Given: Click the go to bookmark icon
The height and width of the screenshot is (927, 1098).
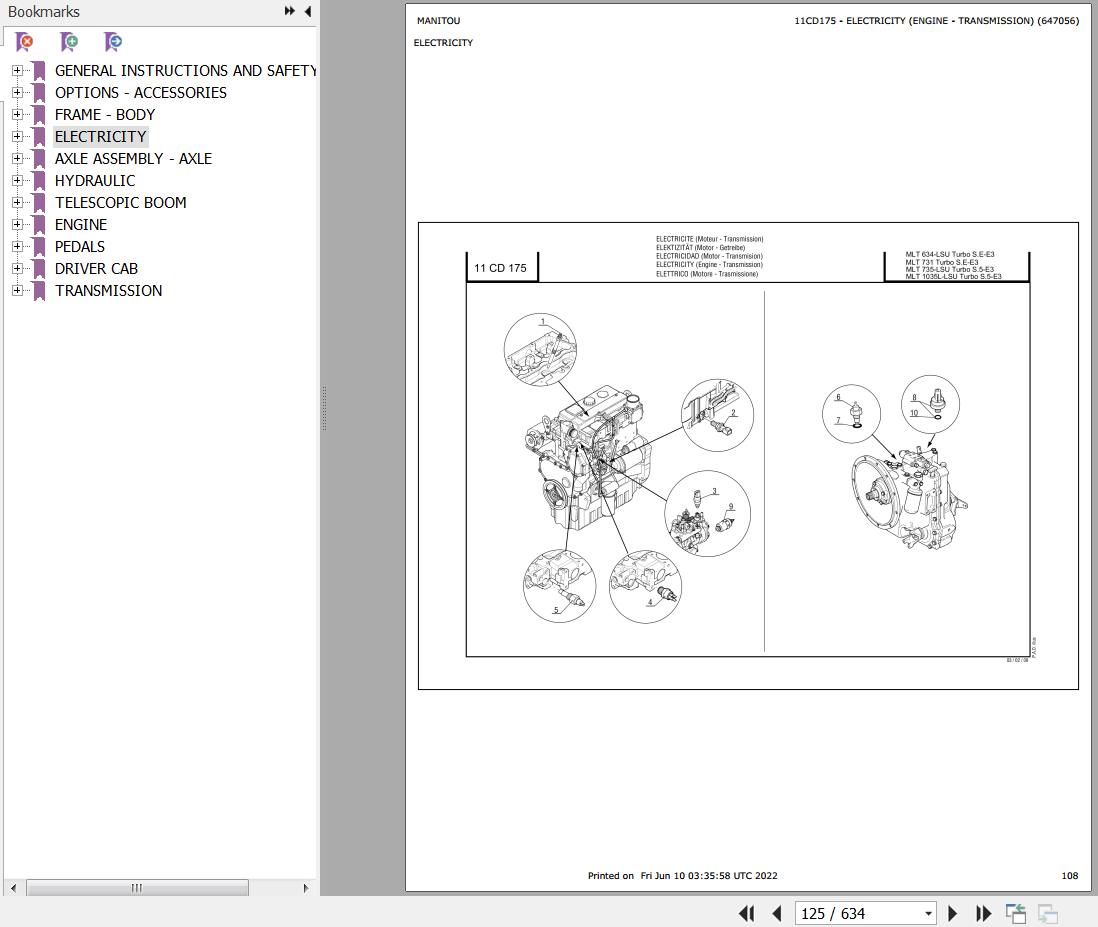Looking at the screenshot, I should pos(113,42).
